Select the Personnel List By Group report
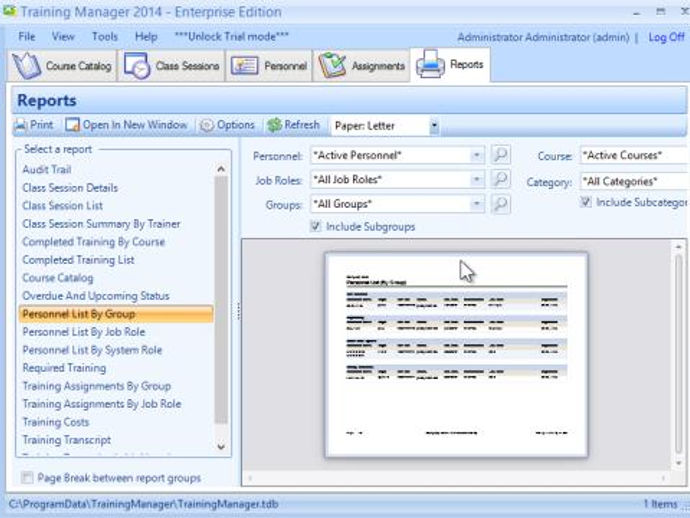The width and height of the screenshot is (690, 518). point(116,314)
